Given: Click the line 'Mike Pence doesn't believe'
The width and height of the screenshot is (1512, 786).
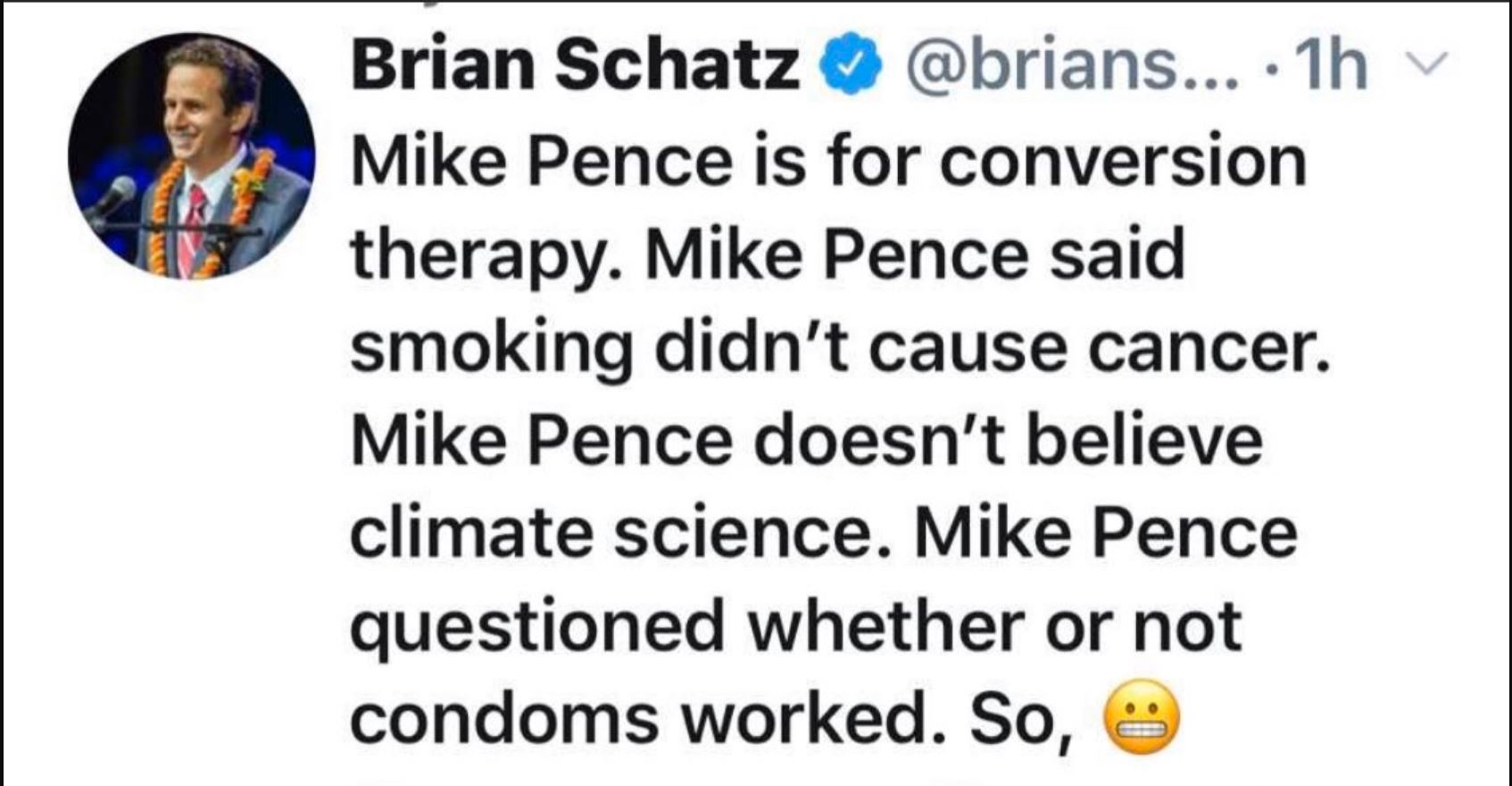Looking at the screenshot, I should pos(807,440).
